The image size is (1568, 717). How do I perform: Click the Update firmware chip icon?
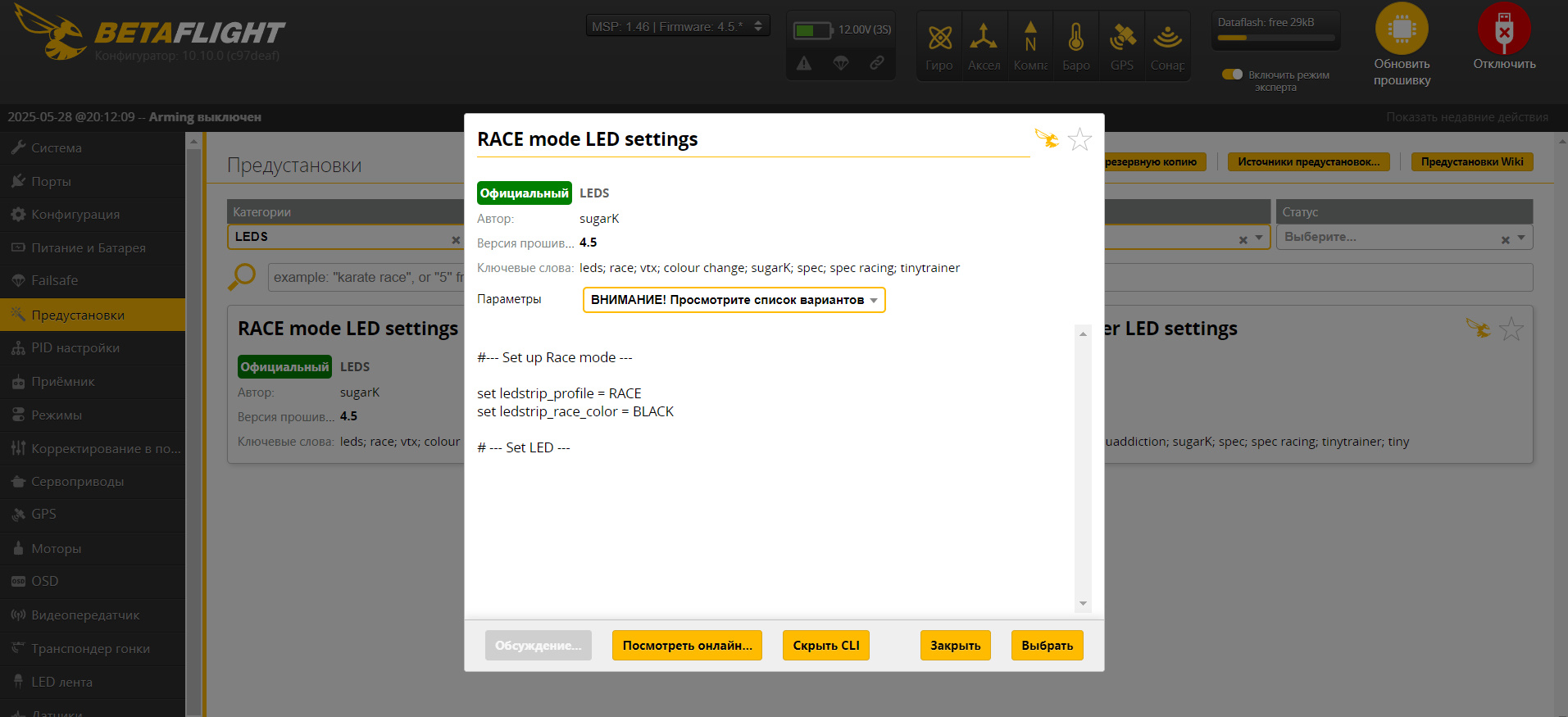[1402, 29]
